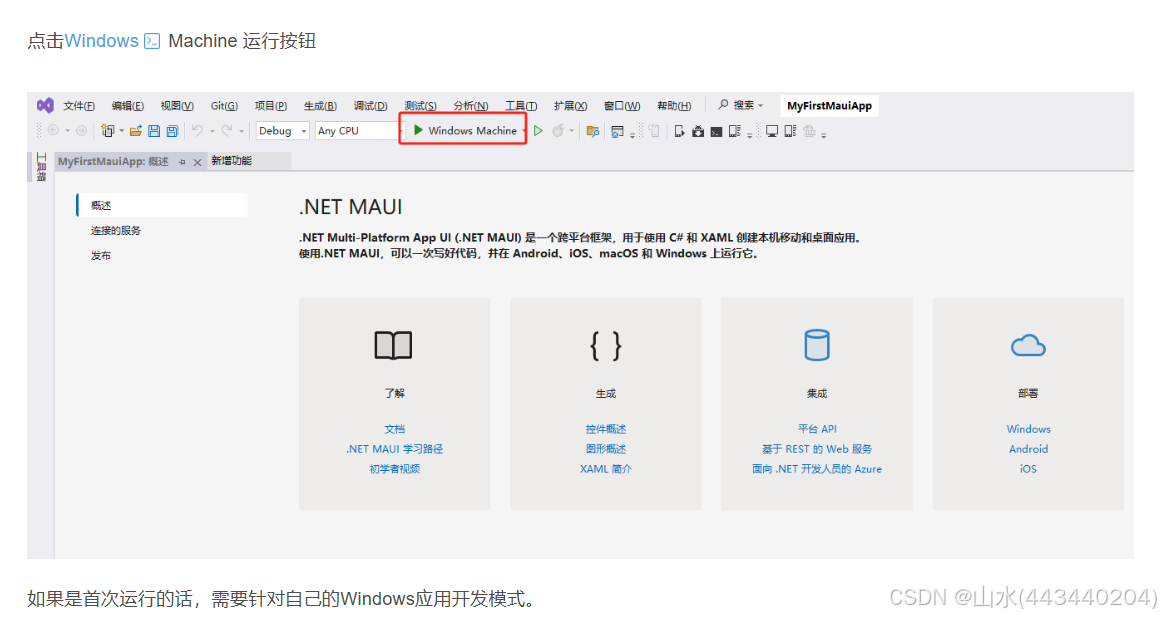This screenshot has height=617, width=1161.
Task: Click the Android SDK manager robot icon
Action: (697, 131)
